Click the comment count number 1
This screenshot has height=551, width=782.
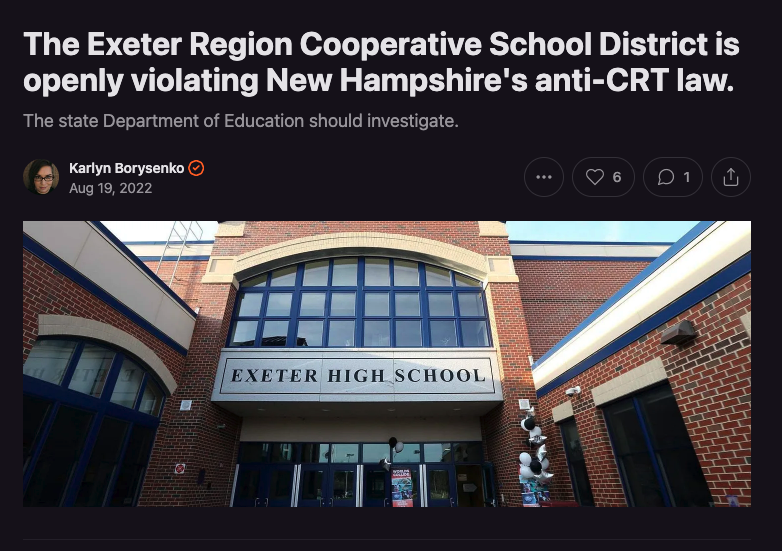tap(687, 177)
